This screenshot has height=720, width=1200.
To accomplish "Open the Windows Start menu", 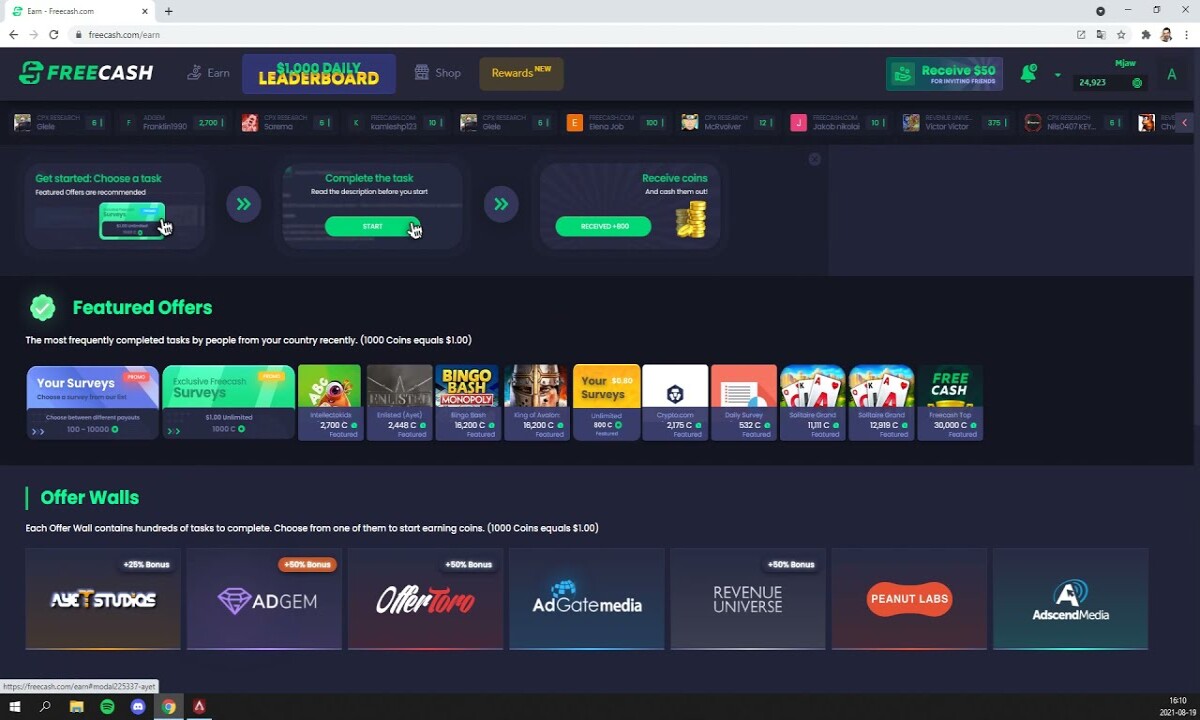I will (15, 706).
